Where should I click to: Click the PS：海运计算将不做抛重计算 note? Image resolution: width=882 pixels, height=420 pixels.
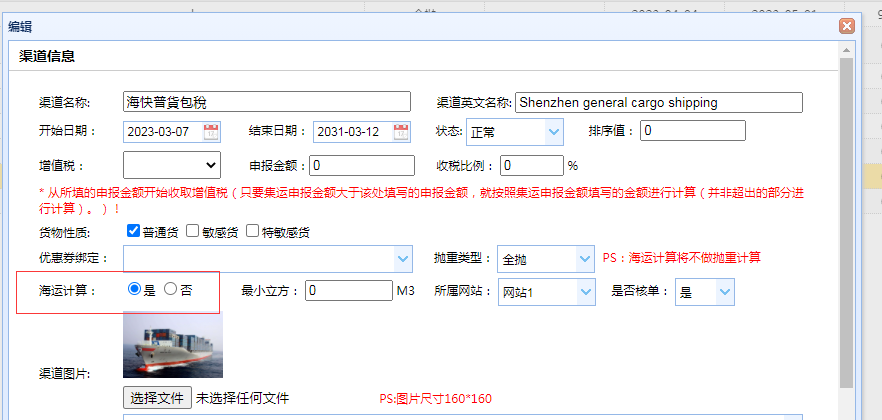(682, 258)
